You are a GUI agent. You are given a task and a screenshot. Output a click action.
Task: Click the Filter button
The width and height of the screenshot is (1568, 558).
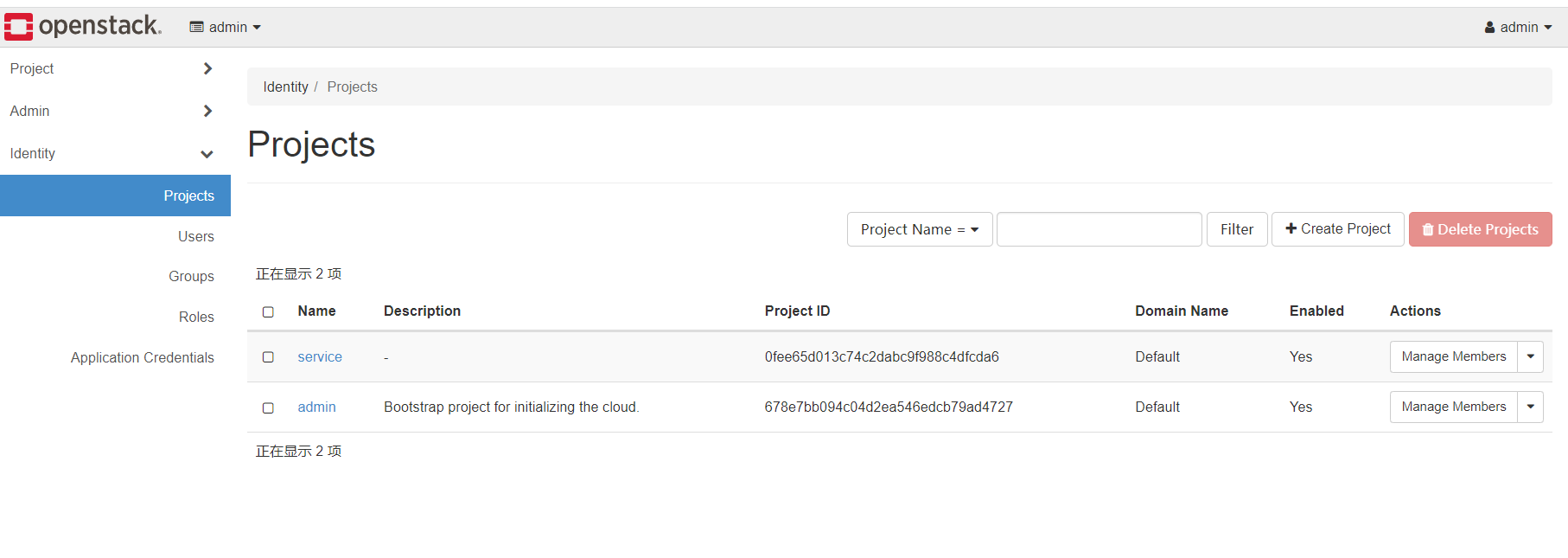(1237, 229)
